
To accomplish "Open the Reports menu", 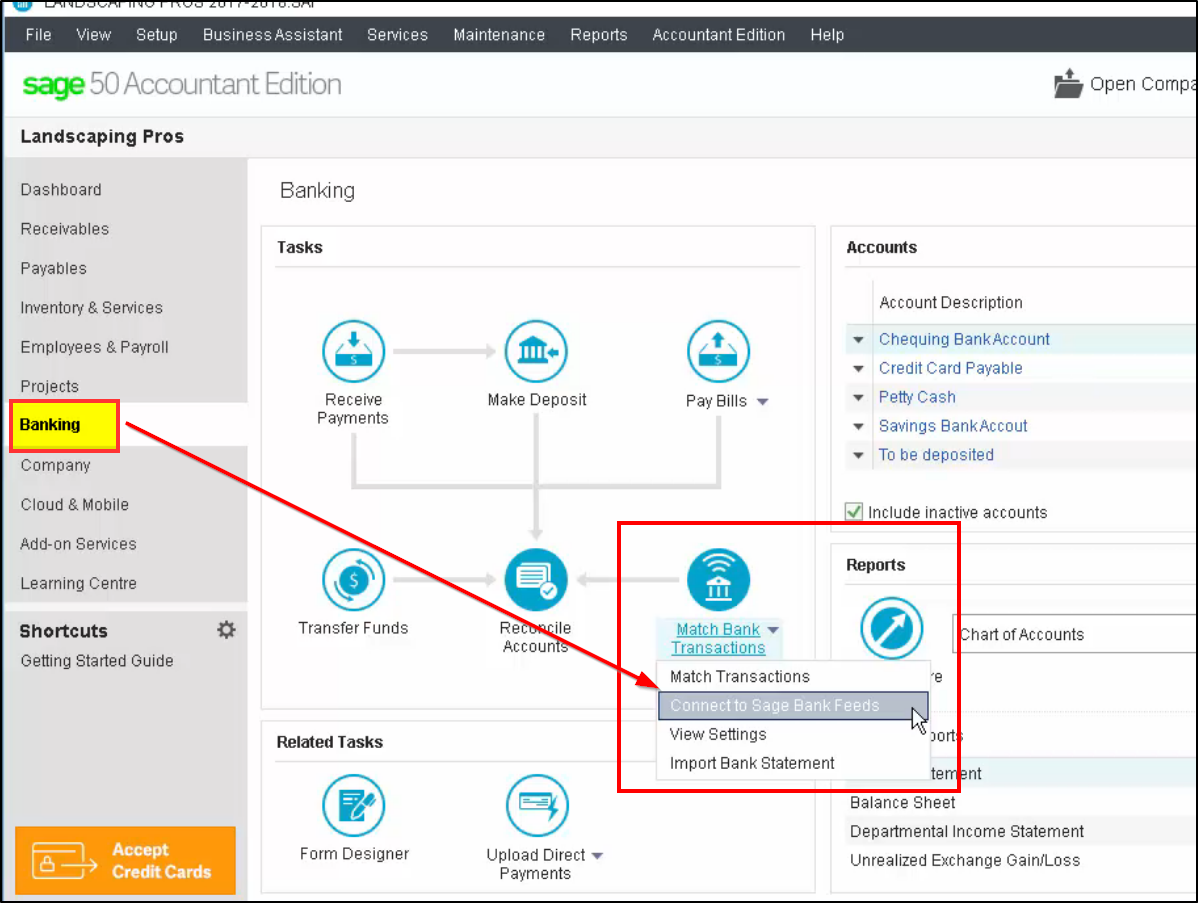I will 599,34.
